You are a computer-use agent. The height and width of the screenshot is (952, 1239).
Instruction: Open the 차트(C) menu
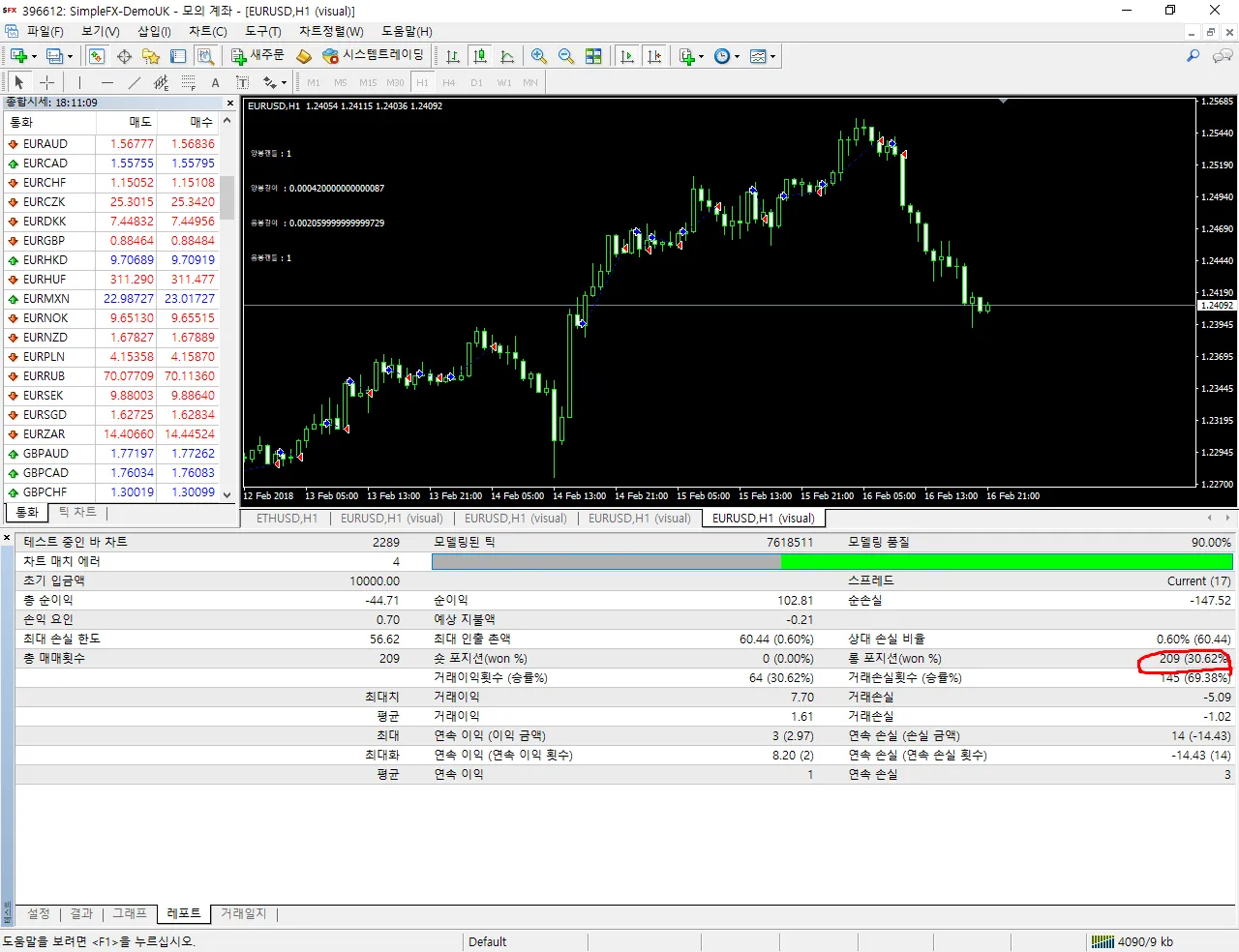[x=207, y=32]
